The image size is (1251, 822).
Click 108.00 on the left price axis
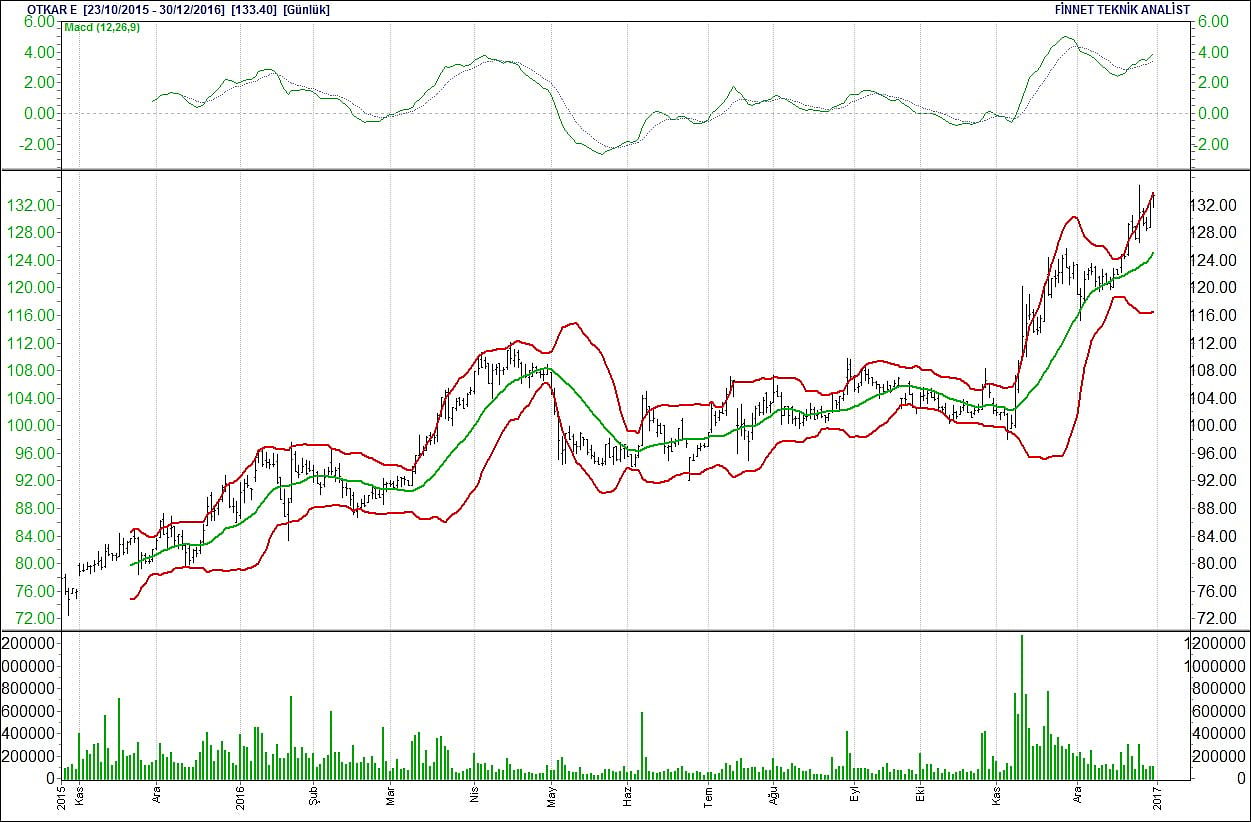[x=33, y=371]
